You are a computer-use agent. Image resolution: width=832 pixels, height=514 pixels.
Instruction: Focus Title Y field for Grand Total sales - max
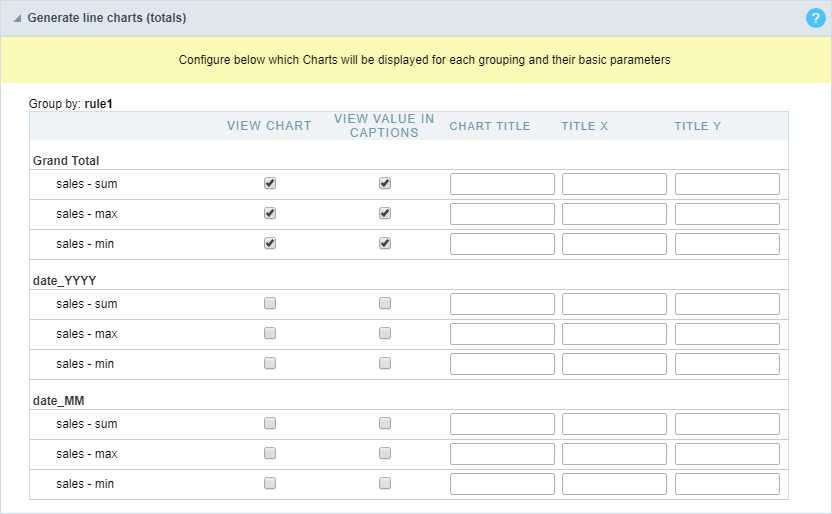[x=727, y=214]
